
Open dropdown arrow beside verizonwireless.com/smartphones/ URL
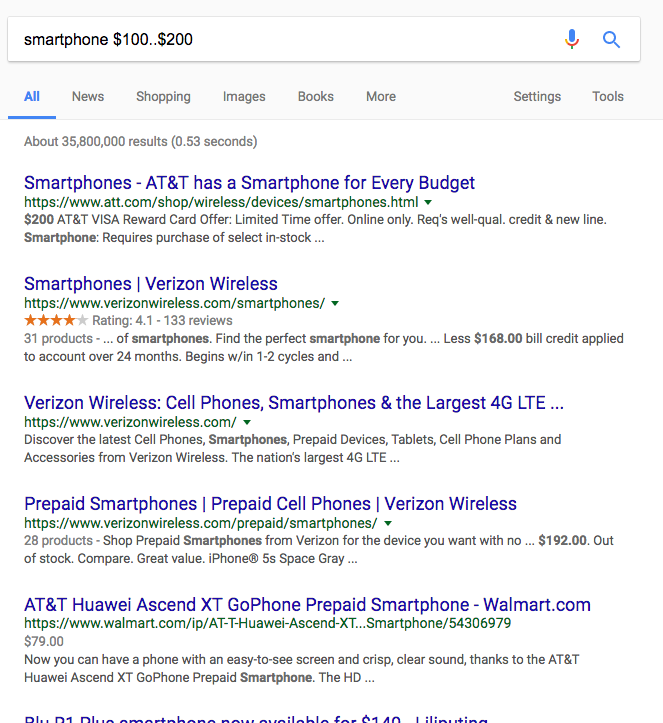(335, 303)
